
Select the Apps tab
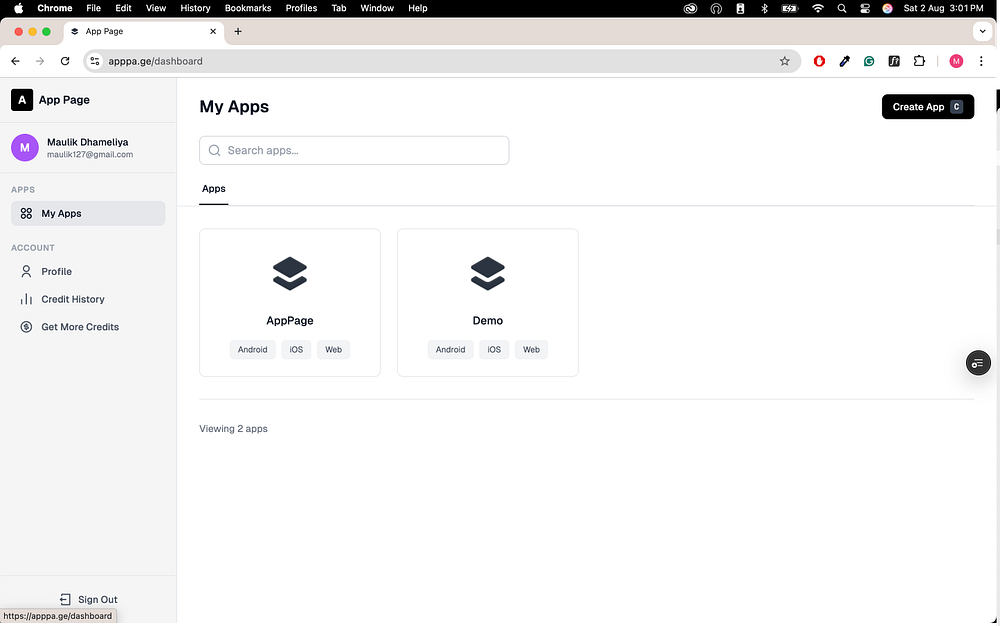(214, 189)
